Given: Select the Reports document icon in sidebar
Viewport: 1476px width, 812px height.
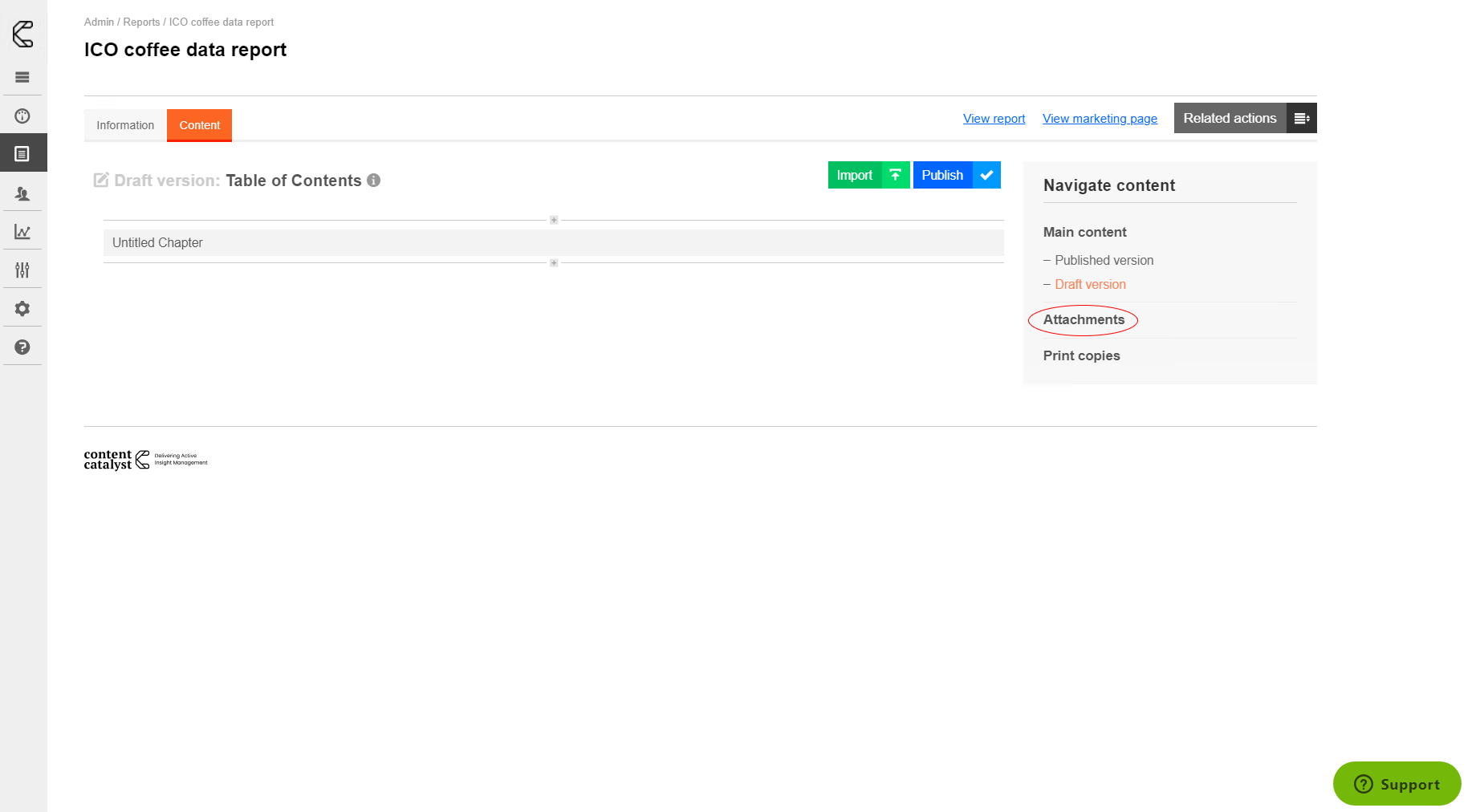Looking at the screenshot, I should click(x=22, y=152).
